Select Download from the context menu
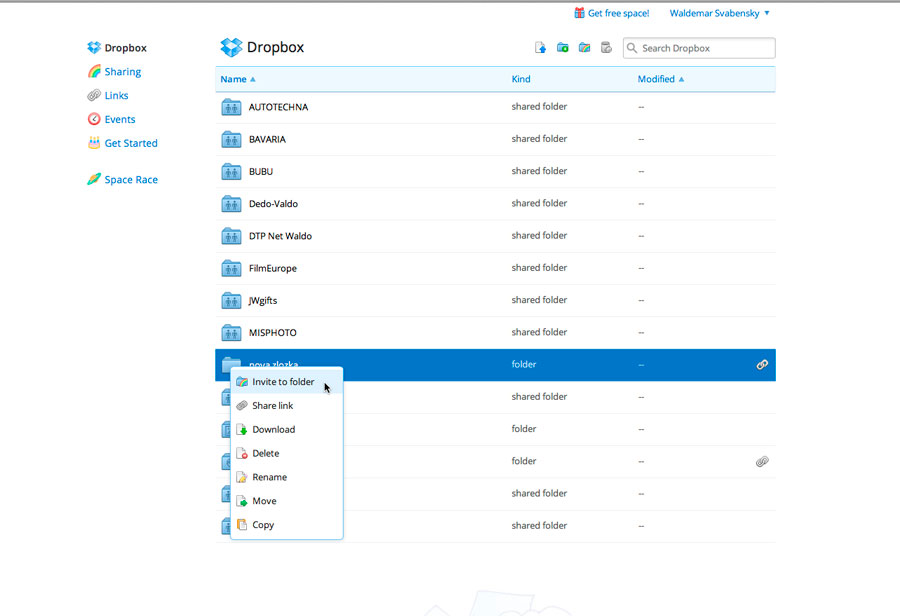The image size is (900, 616). click(287, 429)
